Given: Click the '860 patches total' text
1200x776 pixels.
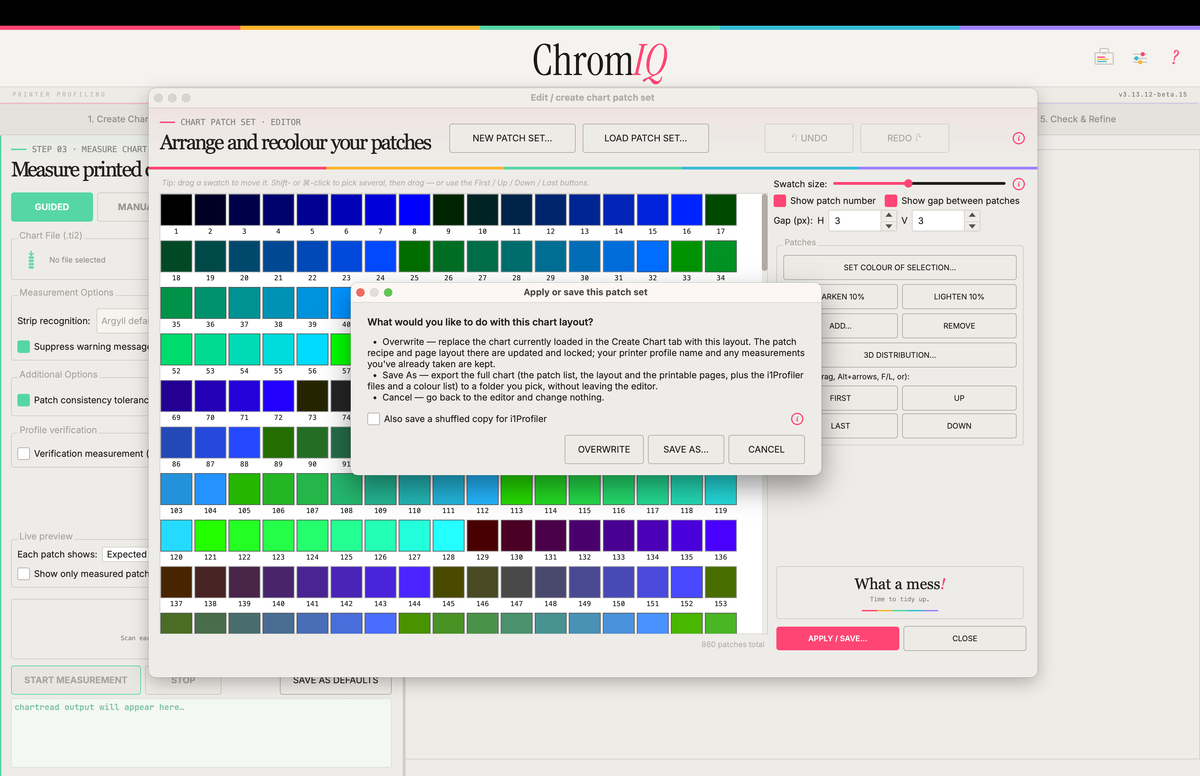Looking at the screenshot, I should coord(733,645).
